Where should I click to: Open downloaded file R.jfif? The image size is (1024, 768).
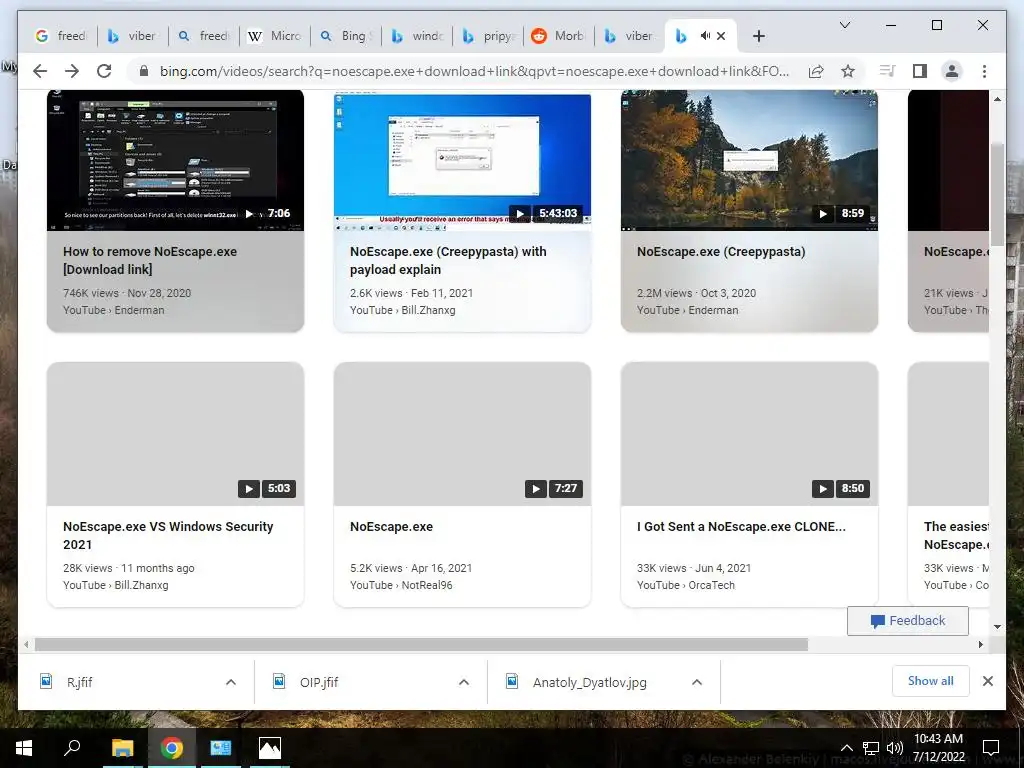click(80, 682)
